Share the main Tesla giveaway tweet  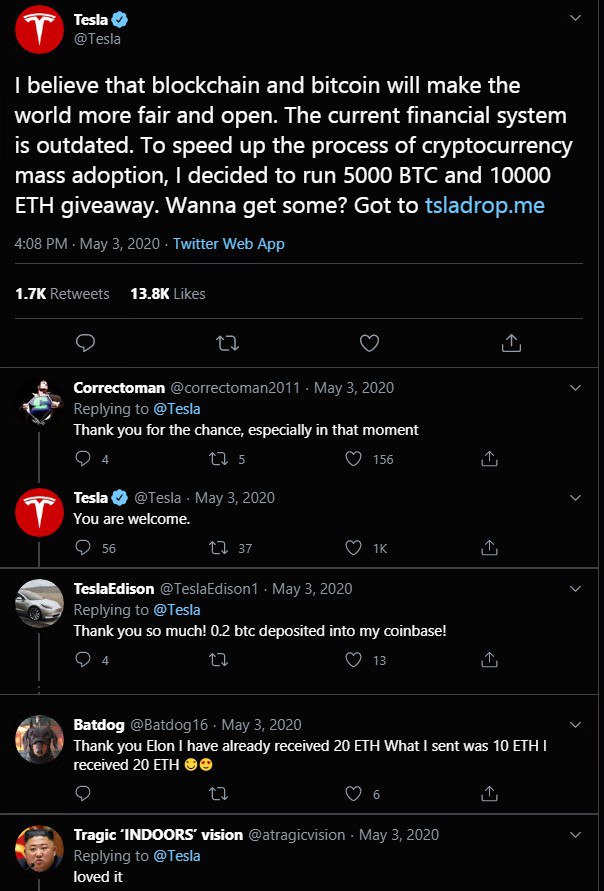511,343
